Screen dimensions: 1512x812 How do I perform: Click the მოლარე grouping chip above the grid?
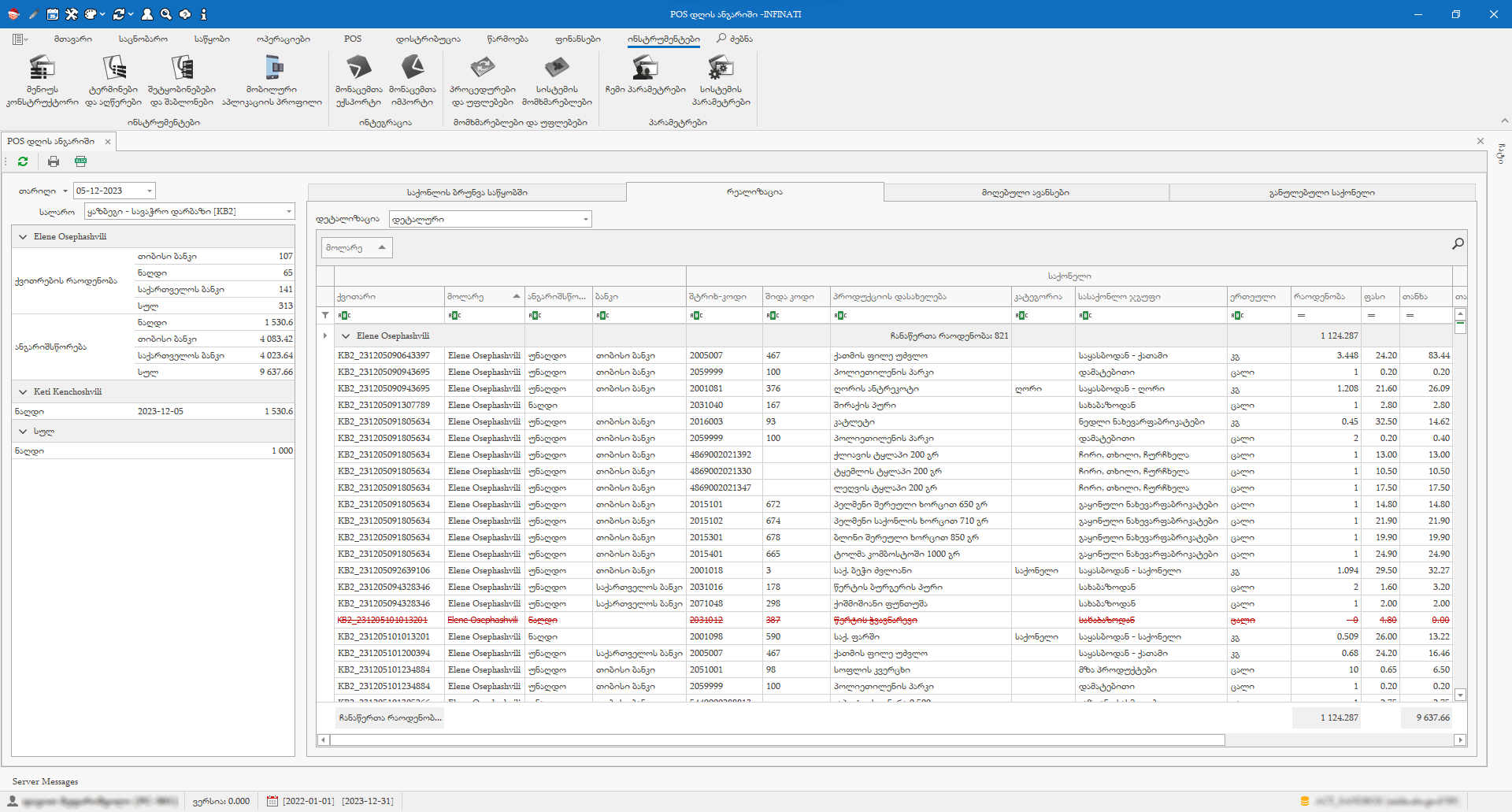[356, 248]
